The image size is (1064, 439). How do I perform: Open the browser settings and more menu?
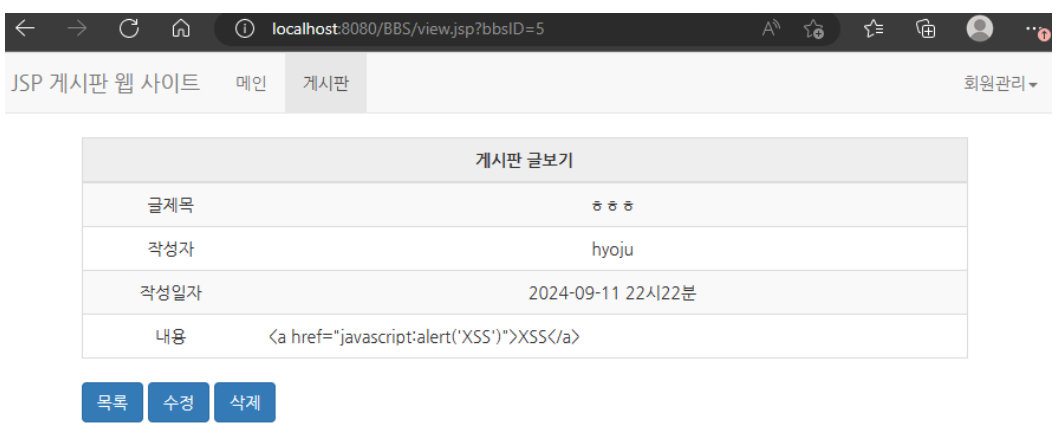1036,29
